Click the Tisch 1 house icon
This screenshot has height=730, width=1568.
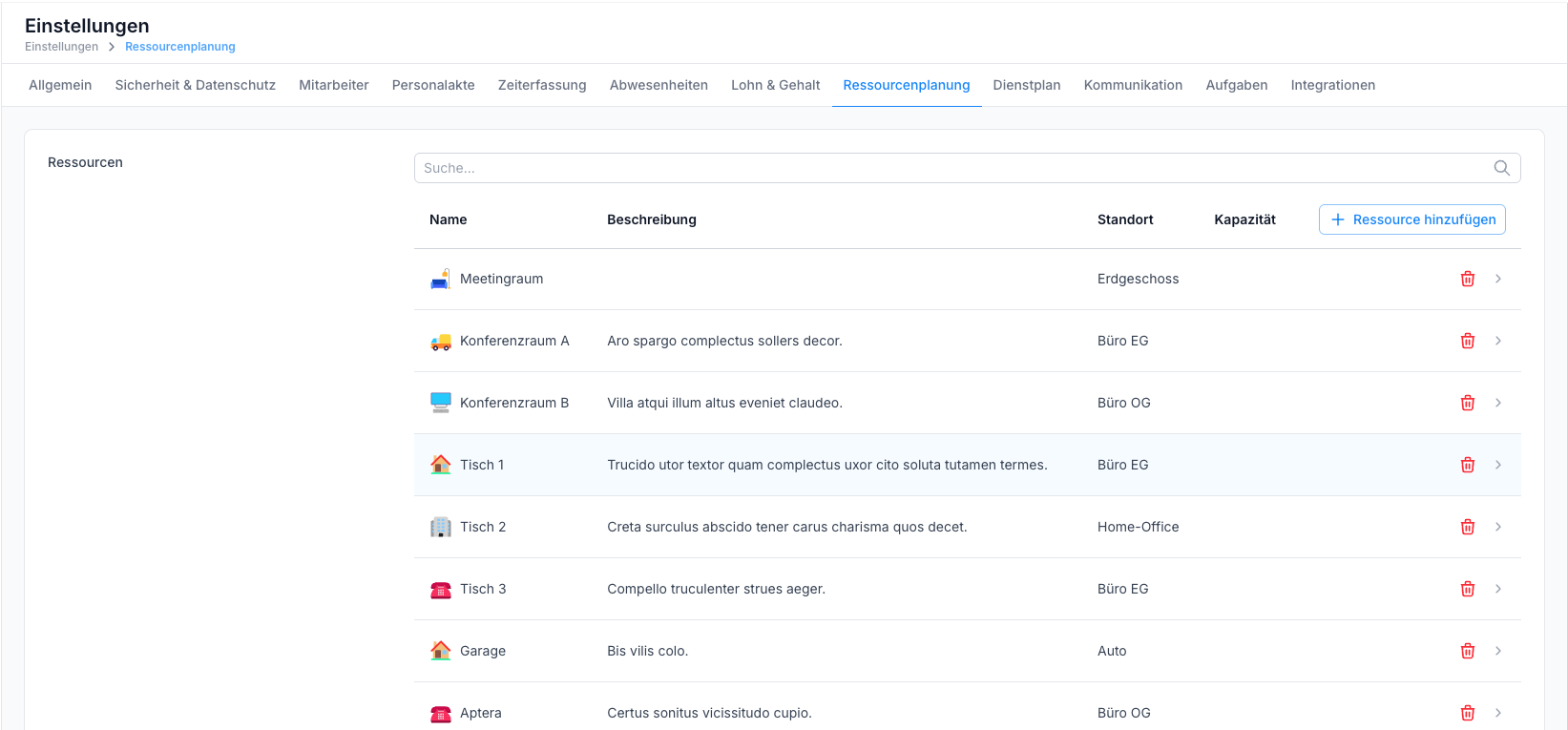coord(440,465)
